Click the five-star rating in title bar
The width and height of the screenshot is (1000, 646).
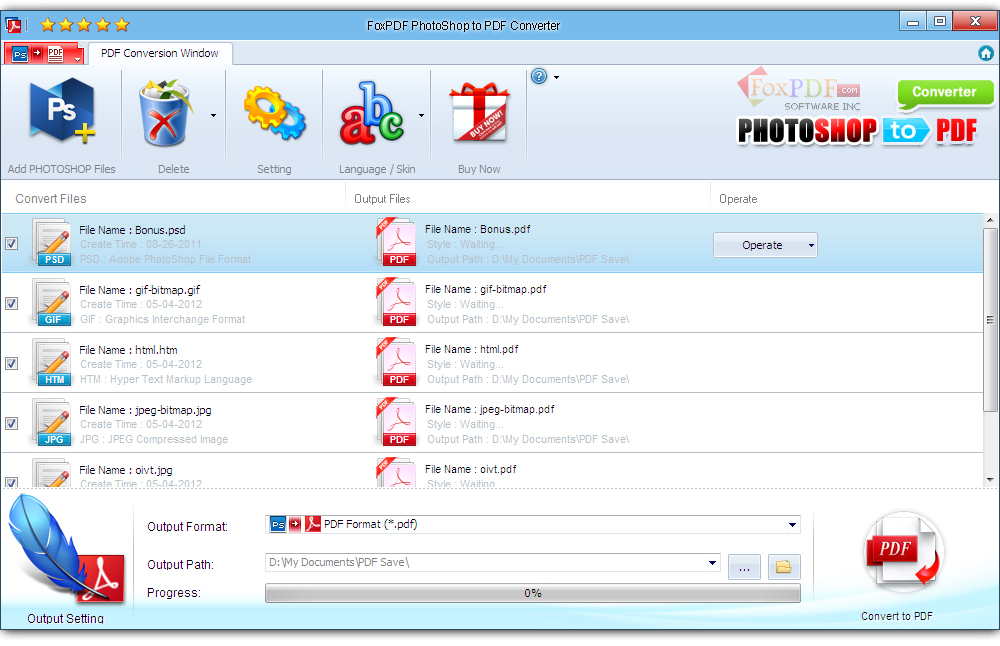[x=85, y=25]
